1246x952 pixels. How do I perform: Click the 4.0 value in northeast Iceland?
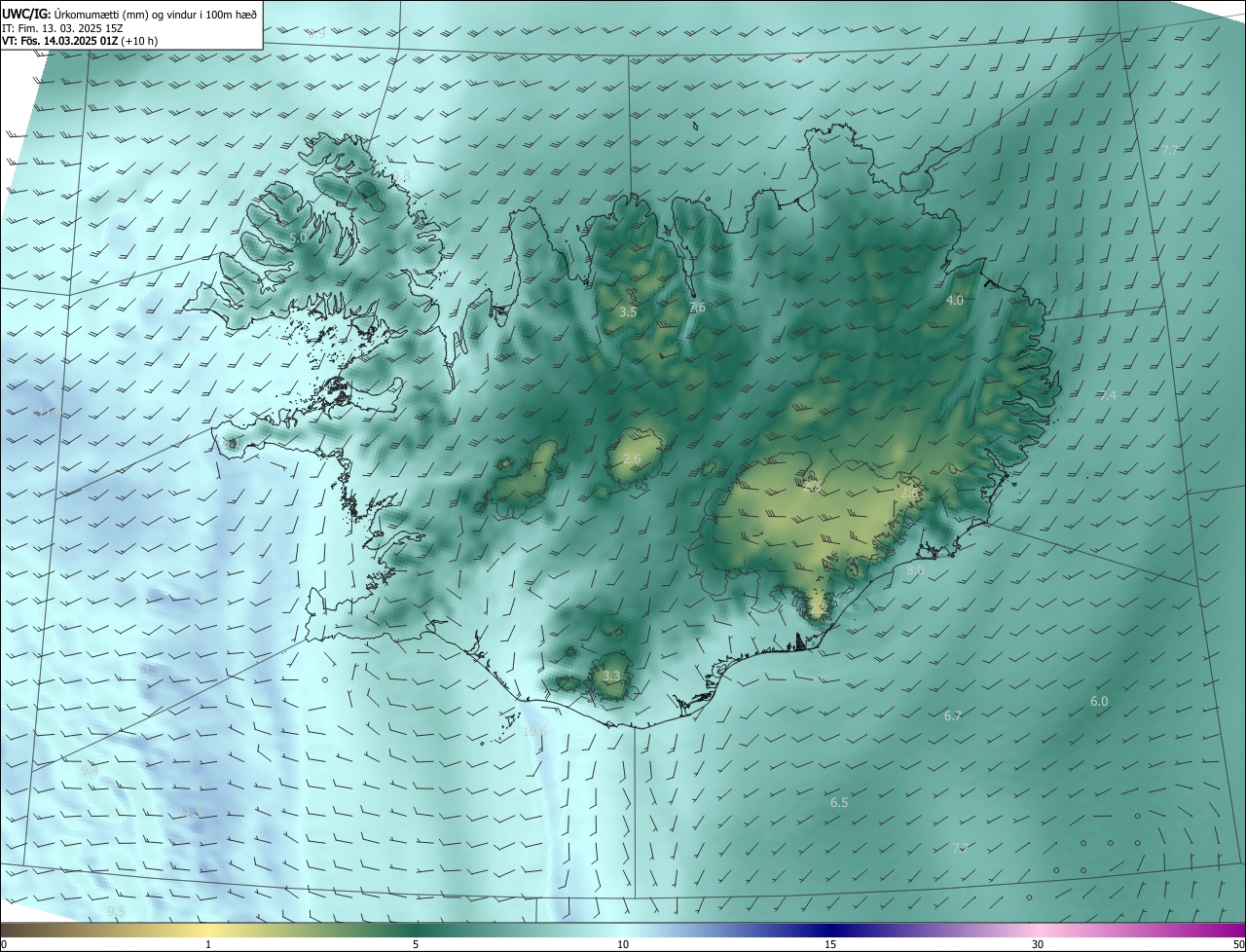(955, 300)
